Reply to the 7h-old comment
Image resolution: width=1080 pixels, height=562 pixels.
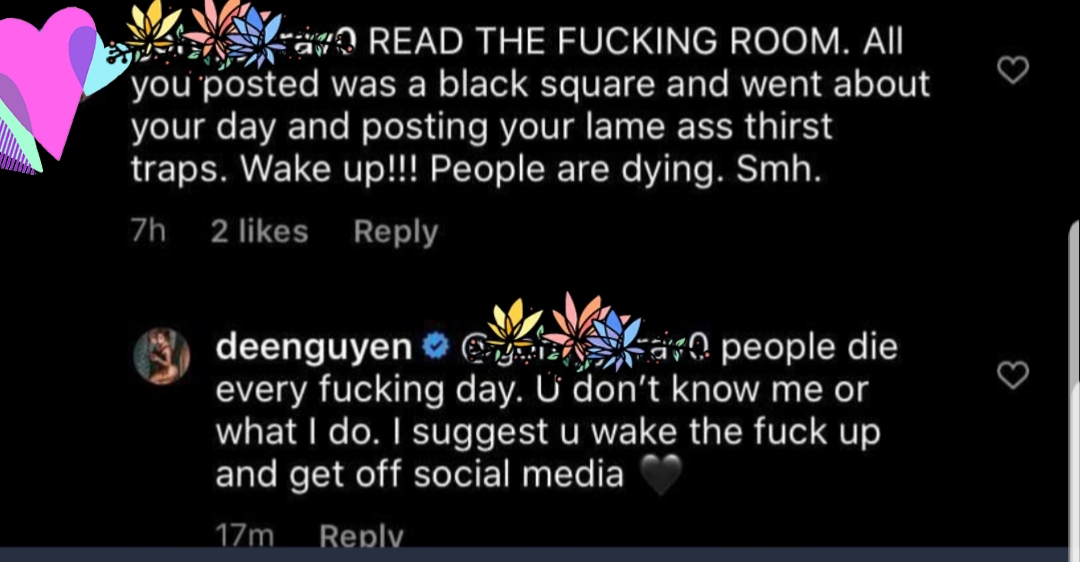(395, 232)
